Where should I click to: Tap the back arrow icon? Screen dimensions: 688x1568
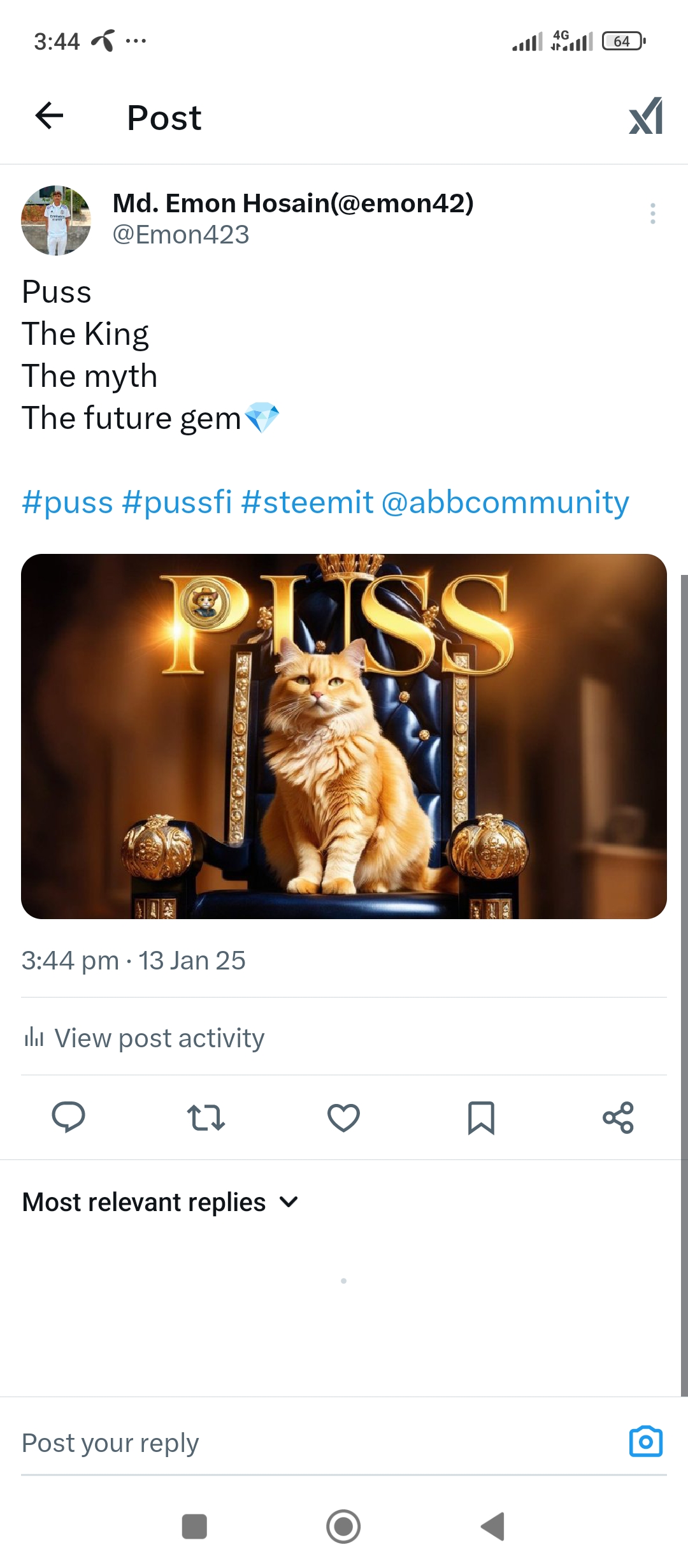tap(49, 116)
